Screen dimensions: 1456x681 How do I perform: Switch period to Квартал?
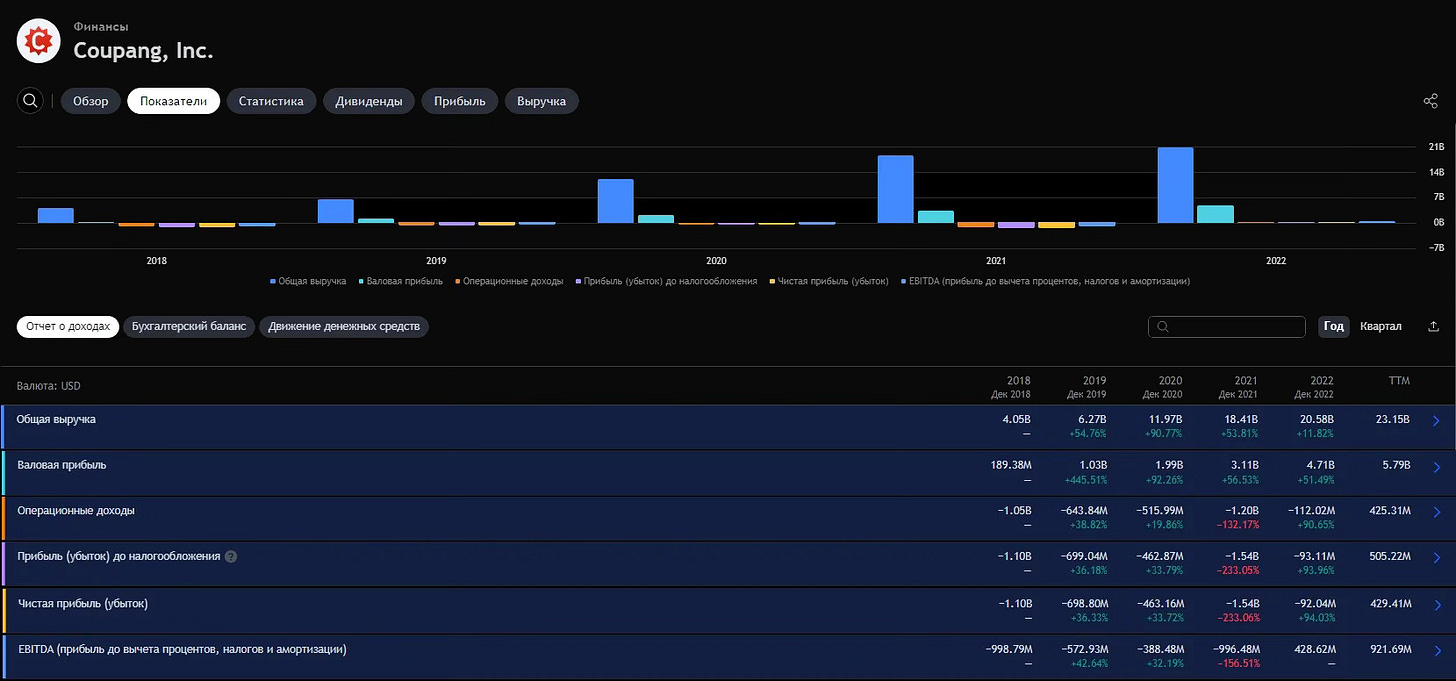pos(1381,327)
